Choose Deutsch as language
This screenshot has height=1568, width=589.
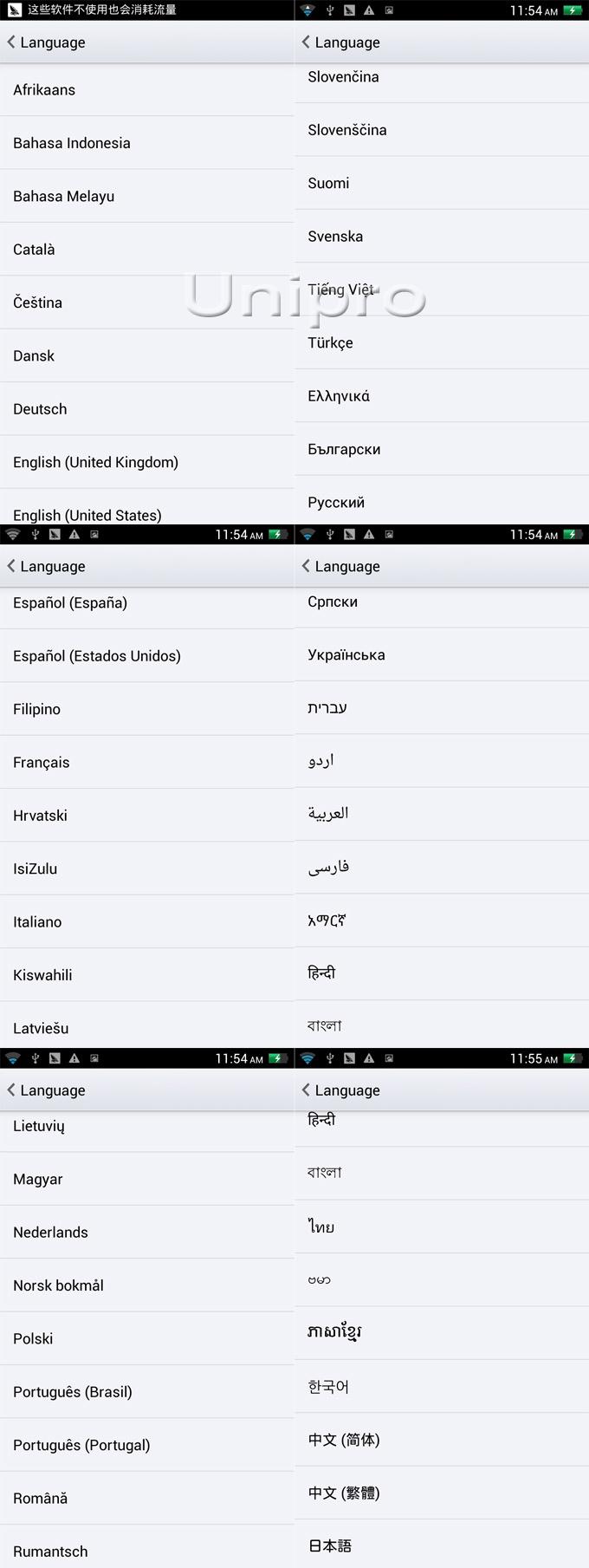click(147, 409)
